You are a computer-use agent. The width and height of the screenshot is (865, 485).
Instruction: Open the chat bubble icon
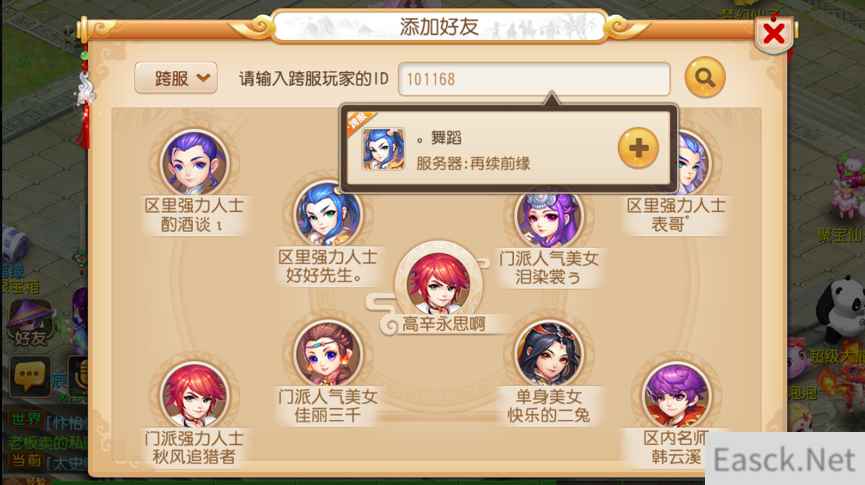pos(29,376)
